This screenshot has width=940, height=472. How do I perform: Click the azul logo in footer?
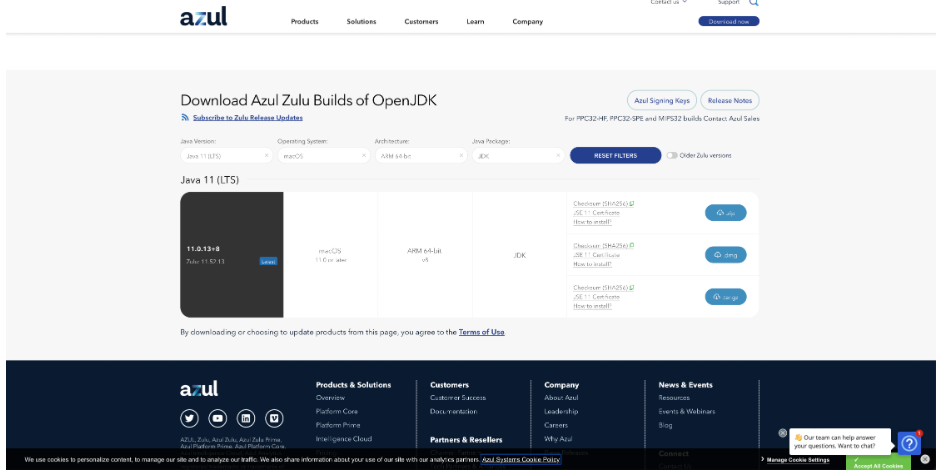(199, 388)
